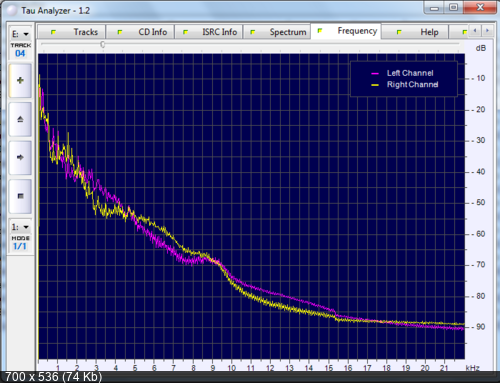
Task: Click the magenta Left Channel color marker
Action: pyautogui.click(x=375, y=73)
